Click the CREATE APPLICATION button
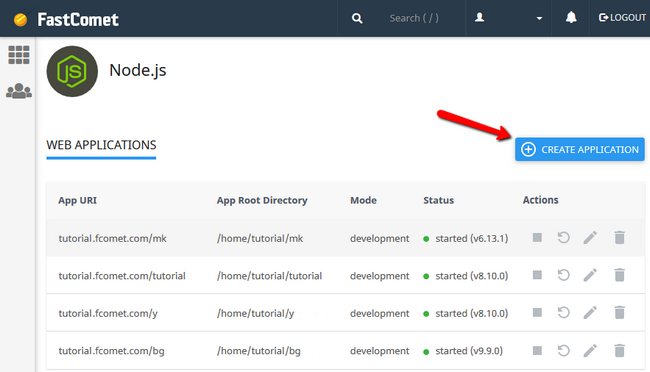This screenshot has height=372, width=650. [580, 149]
